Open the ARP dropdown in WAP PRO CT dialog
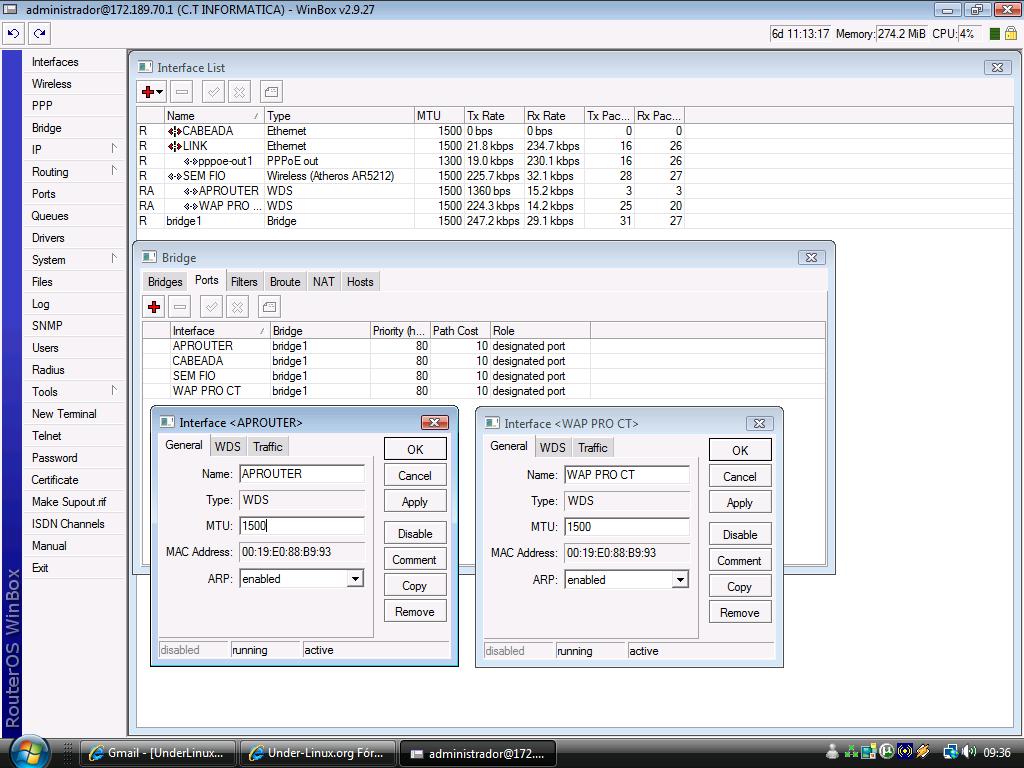The width and height of the screenshot is (1024, 768). [x=679, y=580]
